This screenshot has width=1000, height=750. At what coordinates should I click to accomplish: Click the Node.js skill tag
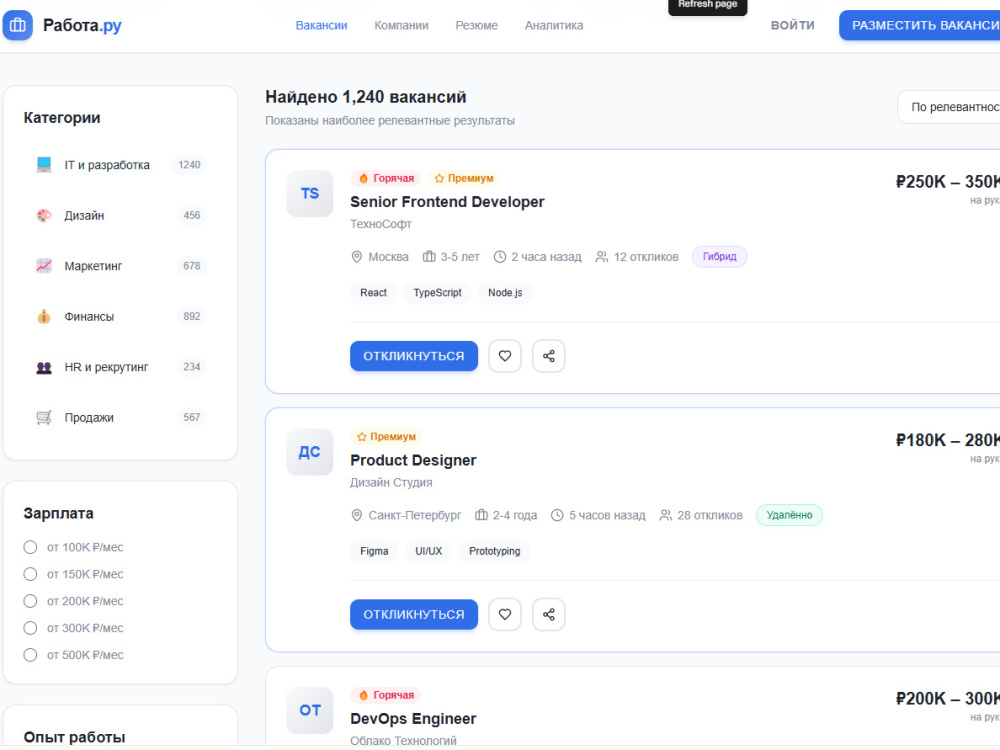[x=505, y=293]
